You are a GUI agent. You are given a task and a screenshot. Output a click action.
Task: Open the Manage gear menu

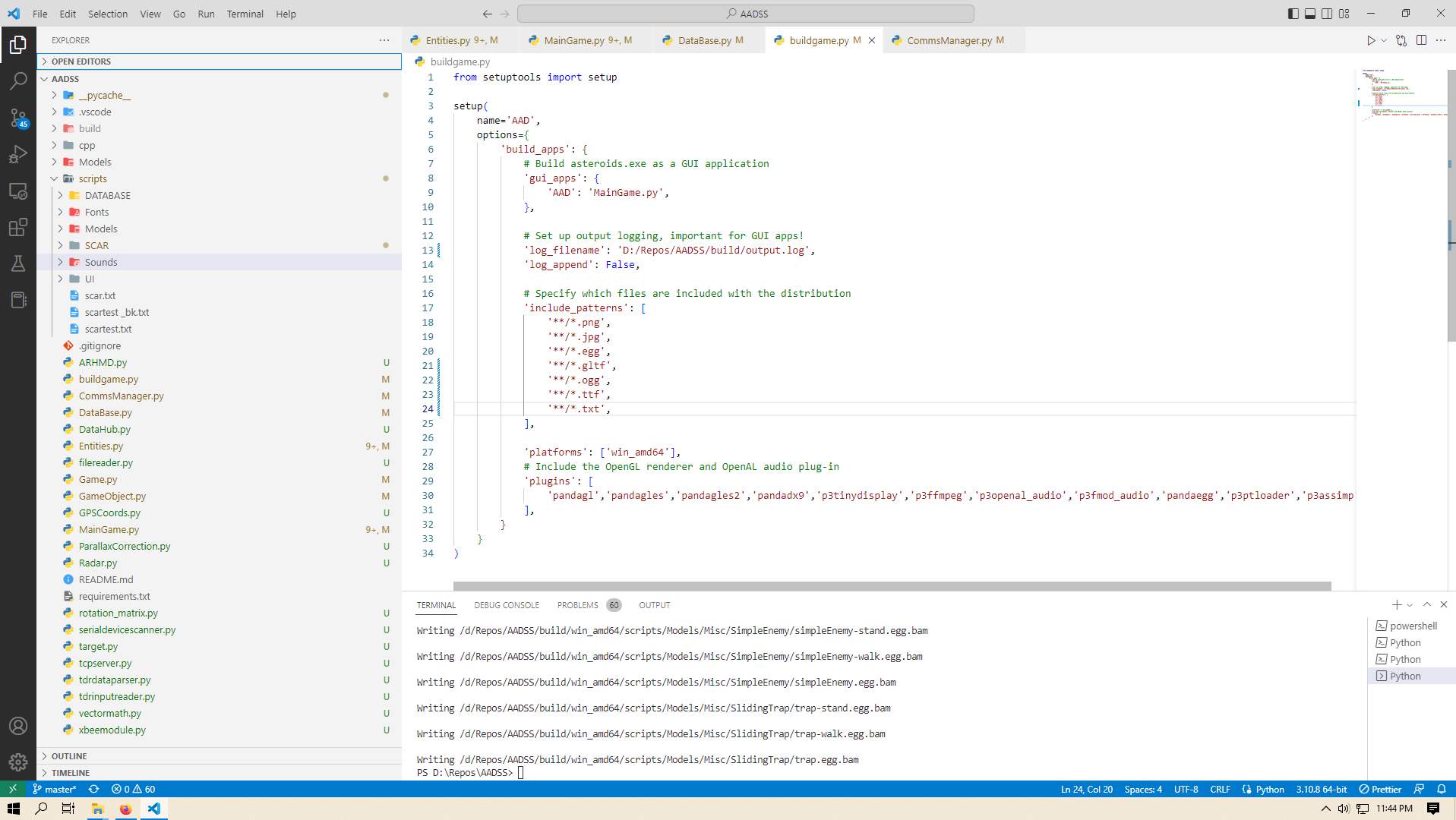click(18, 762)
